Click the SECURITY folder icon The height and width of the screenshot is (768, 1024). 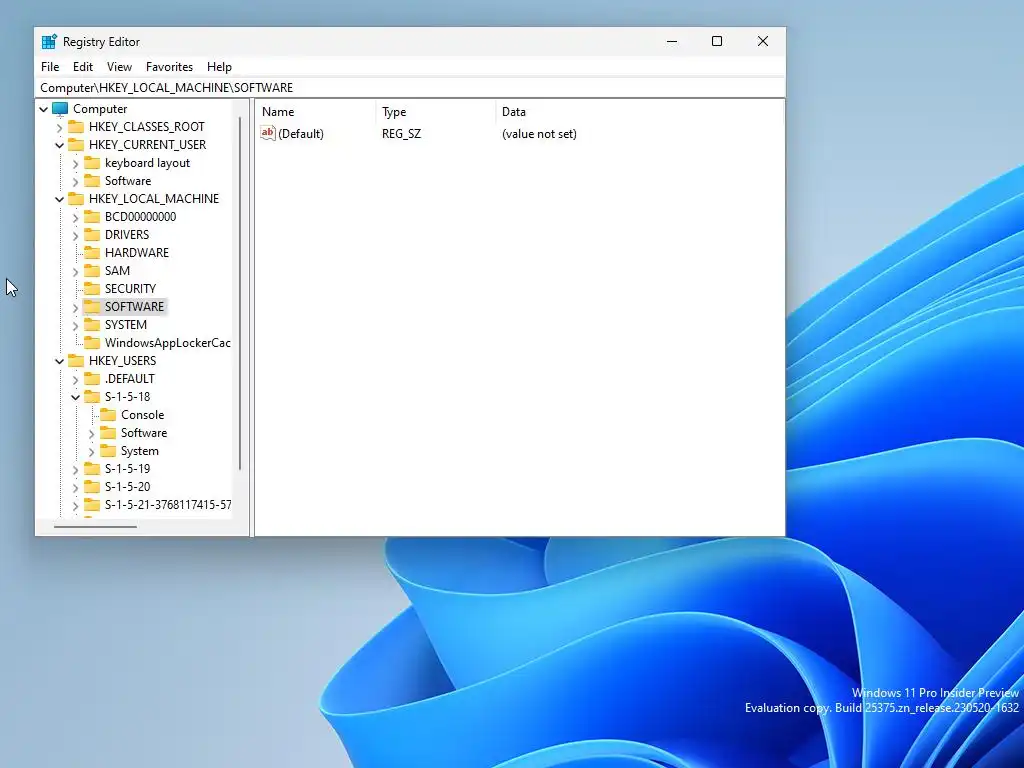click(92, 288)
